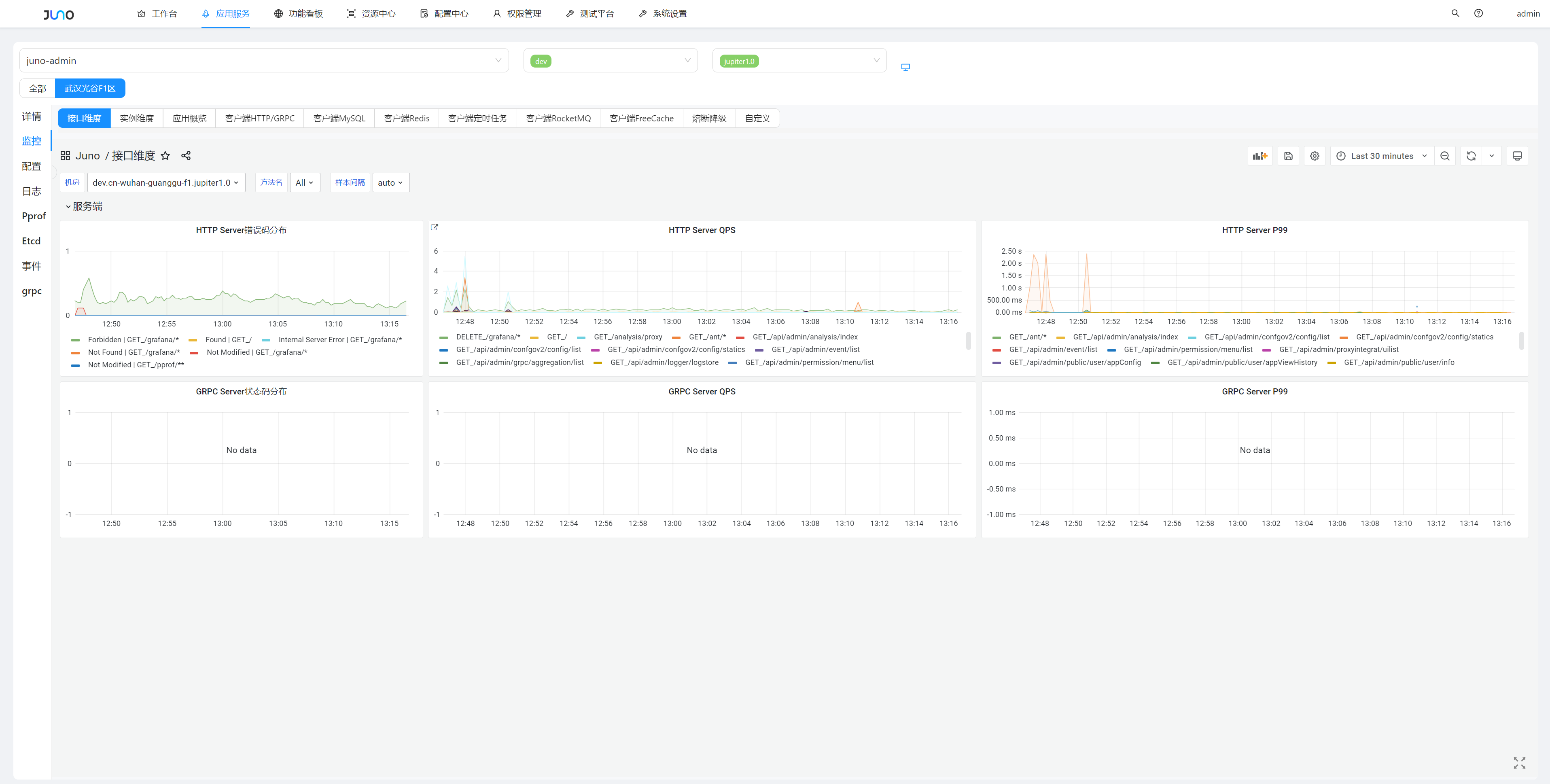
Task: Switch to the 自定义 tab
Action: point(757,119)
